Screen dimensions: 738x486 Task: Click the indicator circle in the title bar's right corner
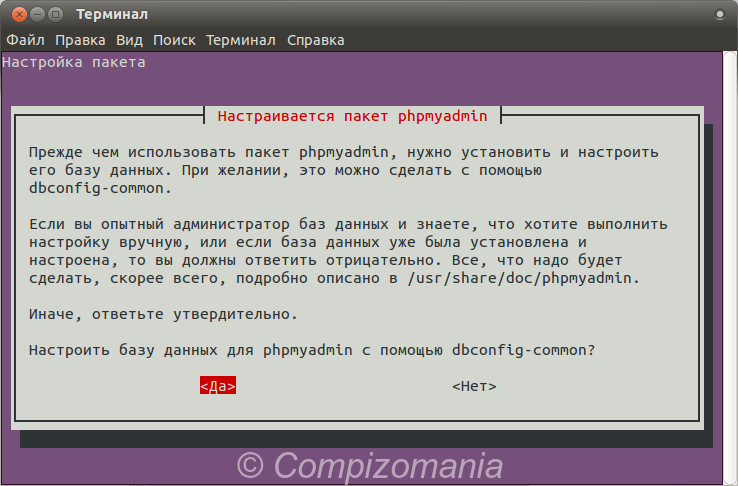coord(720,15)
